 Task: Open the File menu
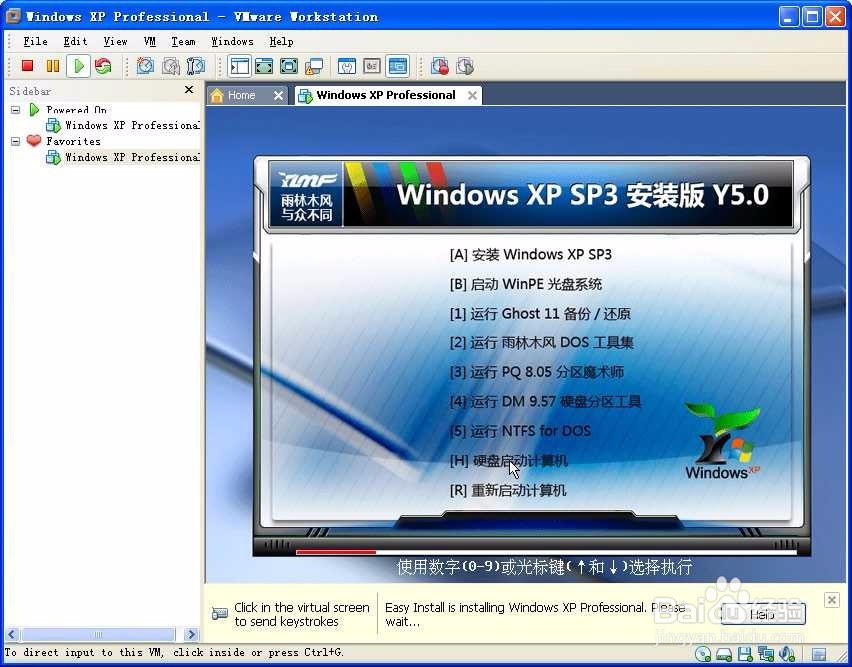(35, 41)
